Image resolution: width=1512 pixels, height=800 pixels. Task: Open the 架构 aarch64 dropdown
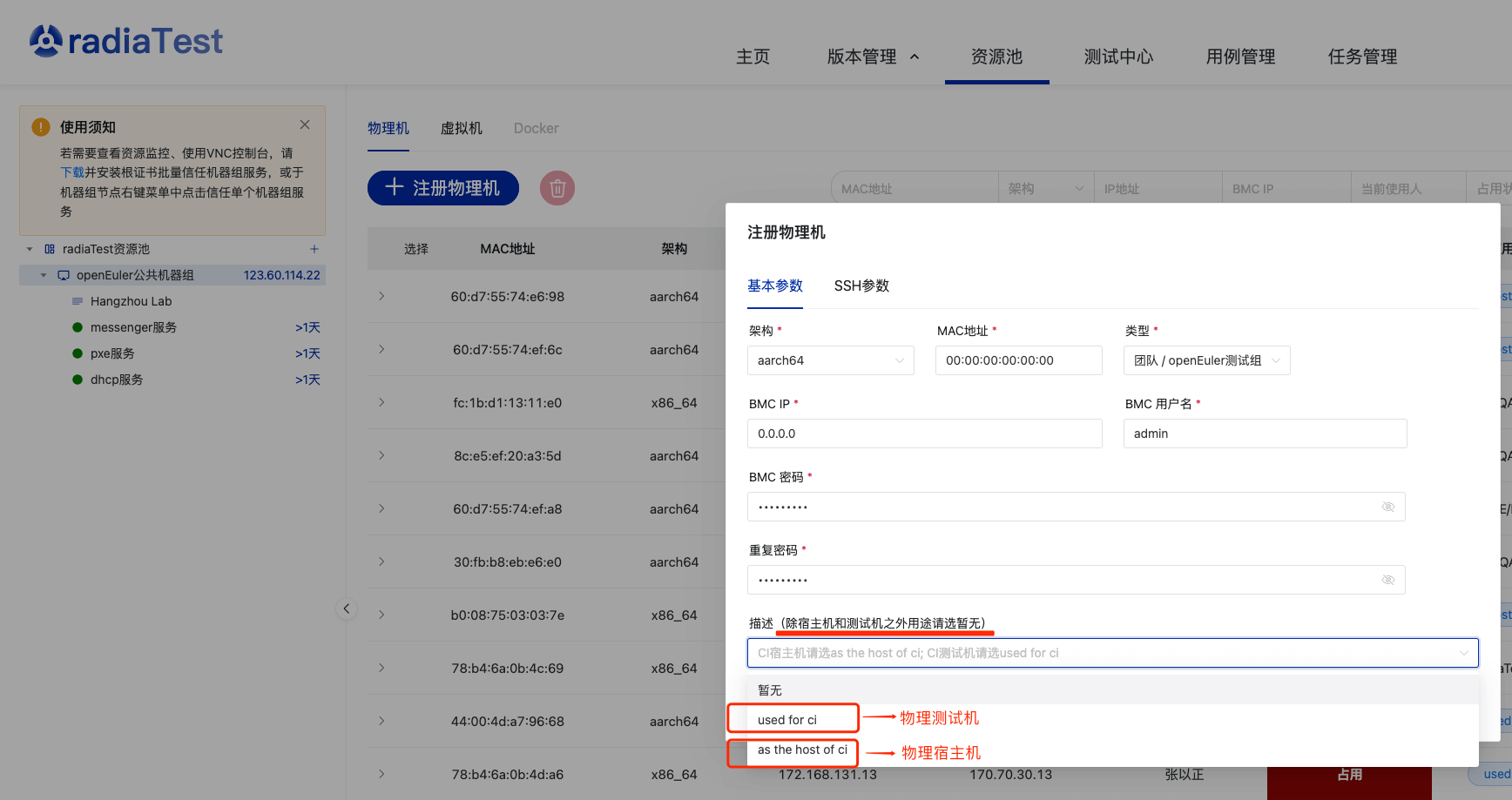pos(830,360)
